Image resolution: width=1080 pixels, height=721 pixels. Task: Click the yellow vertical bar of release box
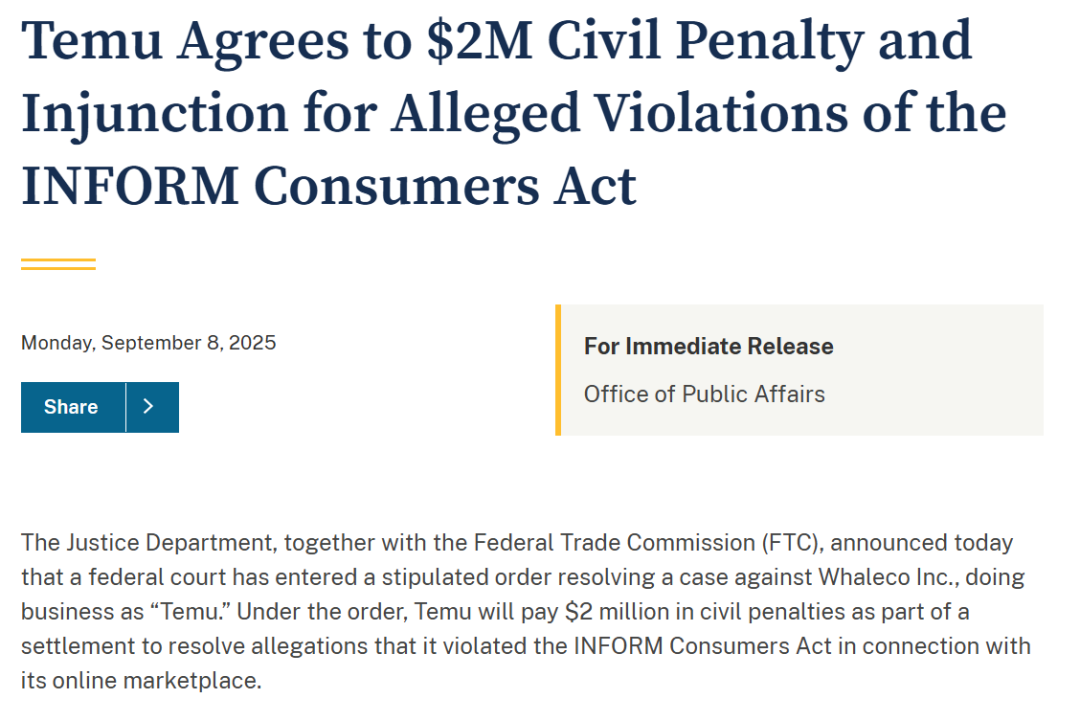coord(558,370)
